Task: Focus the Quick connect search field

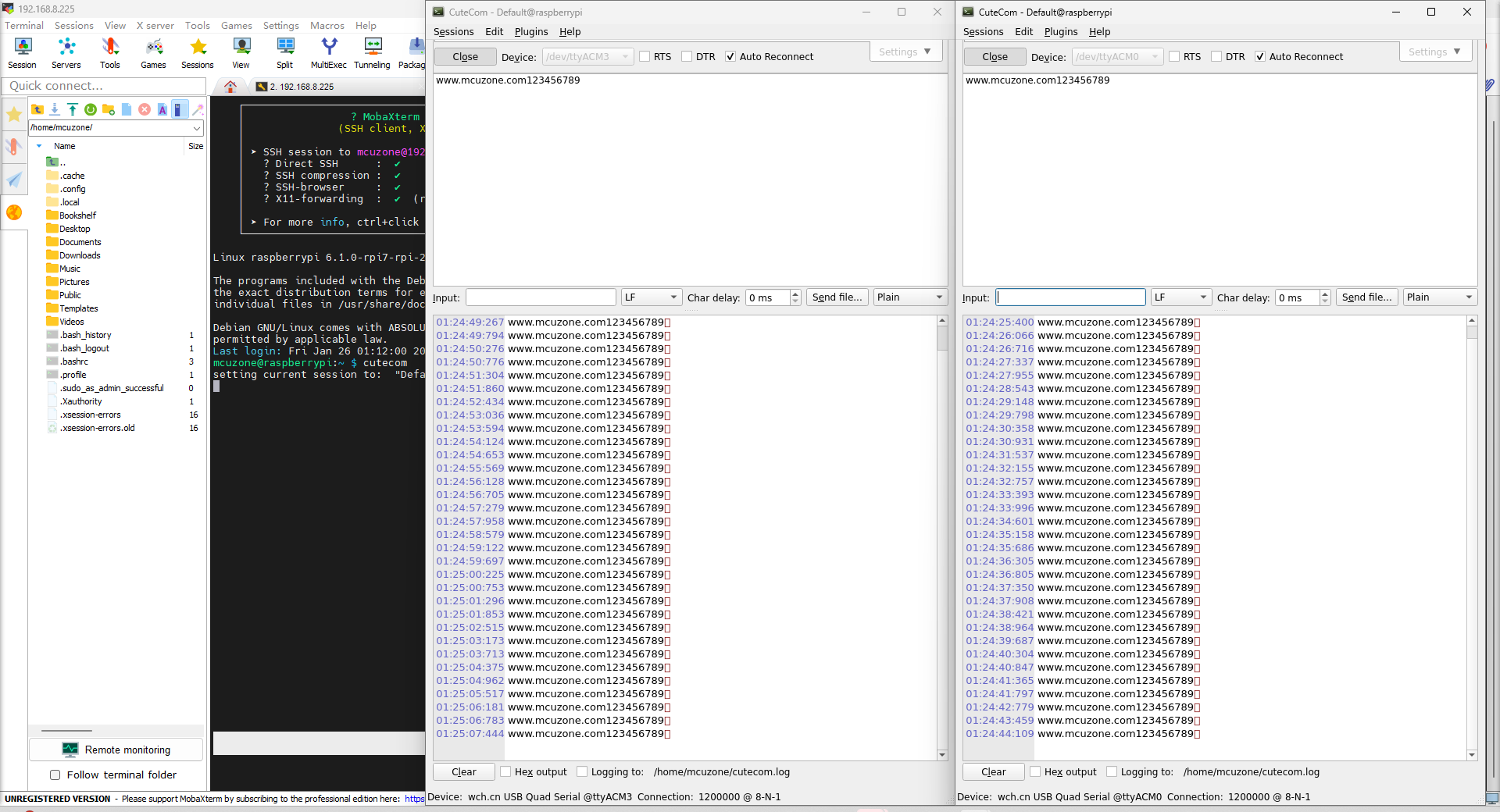Action: pos(104,86)
